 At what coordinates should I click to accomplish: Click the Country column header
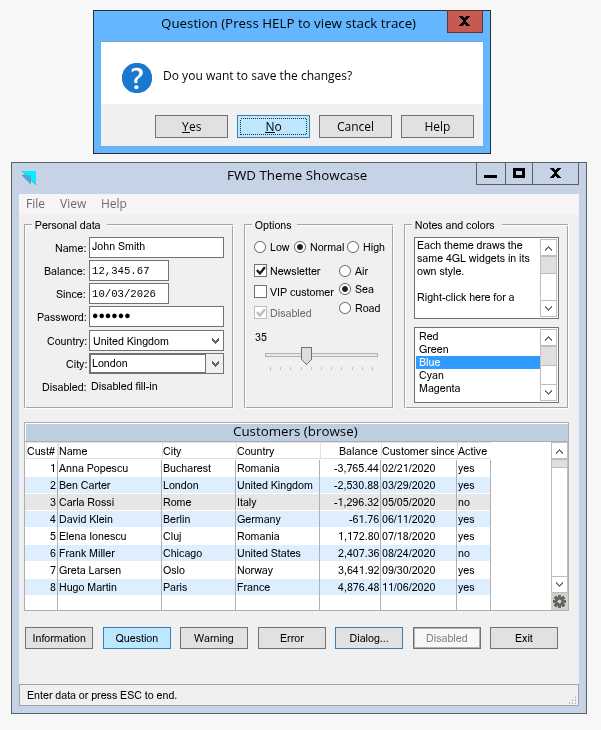click(277, 451)
